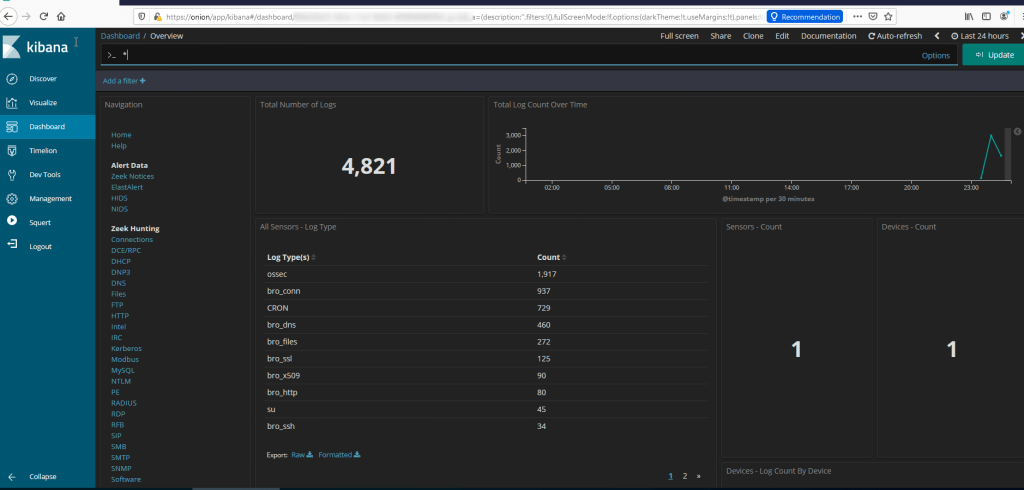Open Squert play icon in sidebar
This screenshot has height=490, width=1024.
click(x=12, y=222)
